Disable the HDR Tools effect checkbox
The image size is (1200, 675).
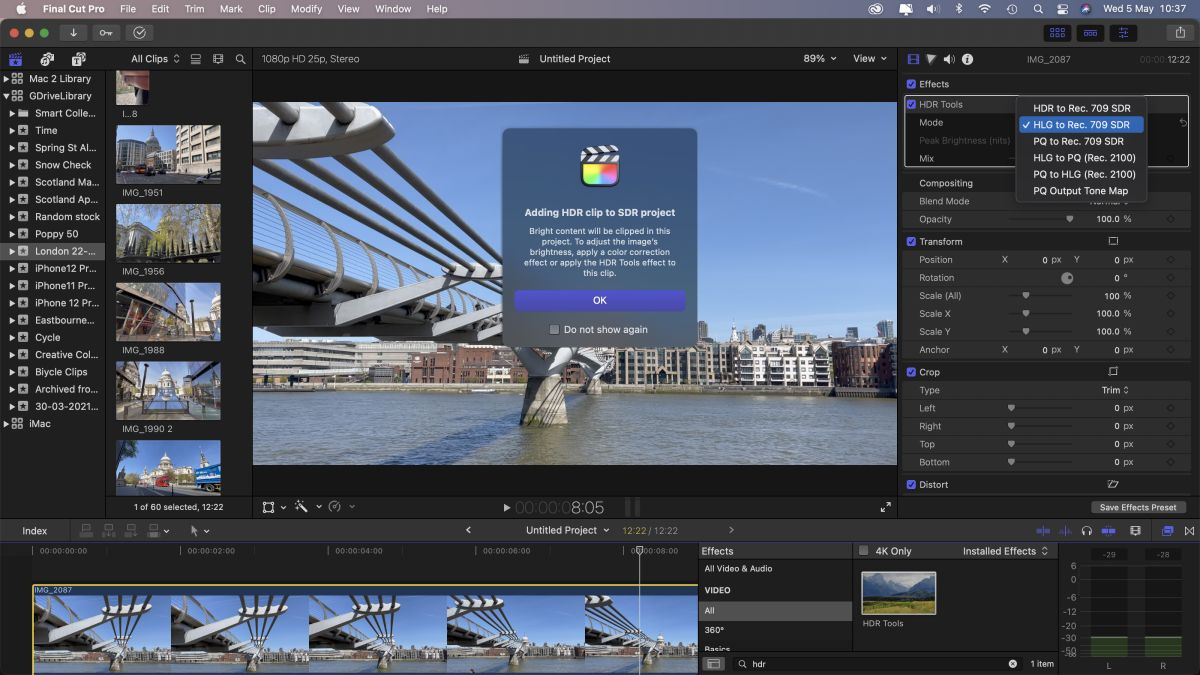pyautogui.click(x=911, y=104)
